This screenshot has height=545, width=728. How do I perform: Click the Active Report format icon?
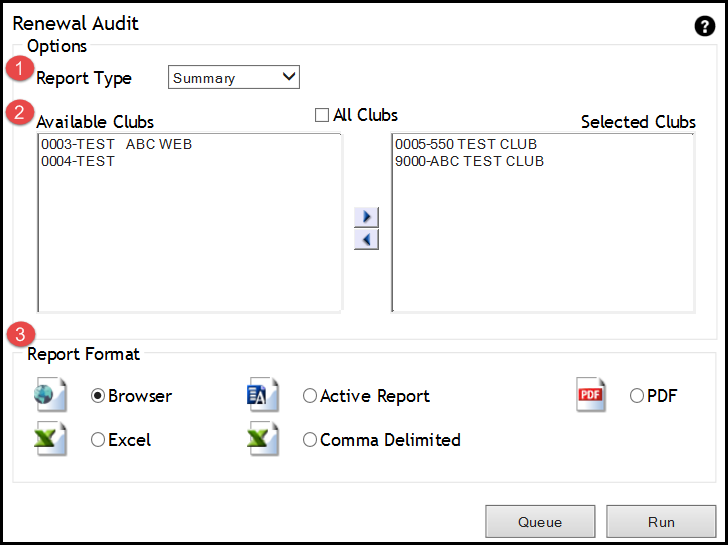click(x=262, y=396)
